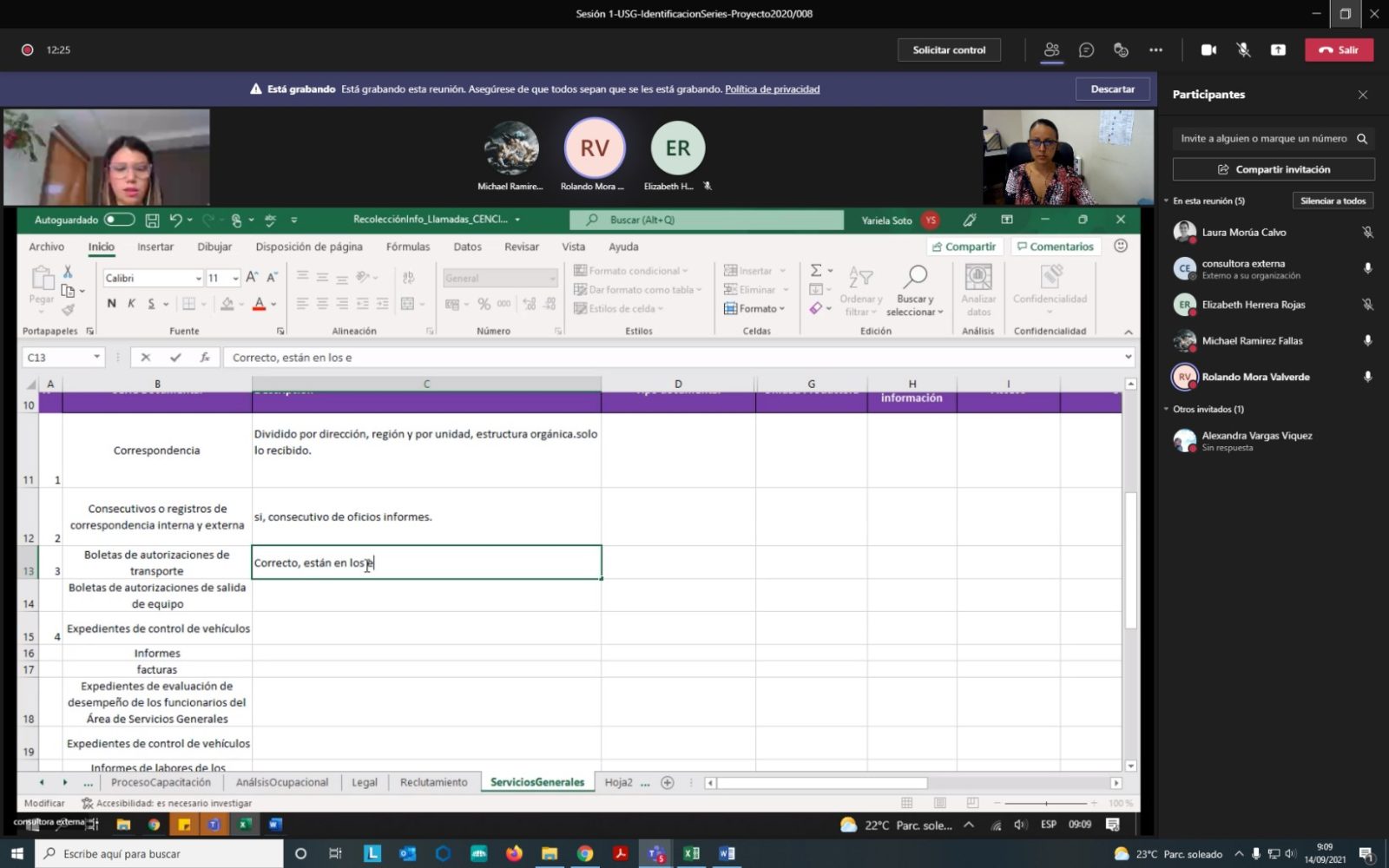The height and width of the screenshot is (868, 1389).
Task: Switch to the Fórmulas ribbon tab
Action: (x=407, y=247)
